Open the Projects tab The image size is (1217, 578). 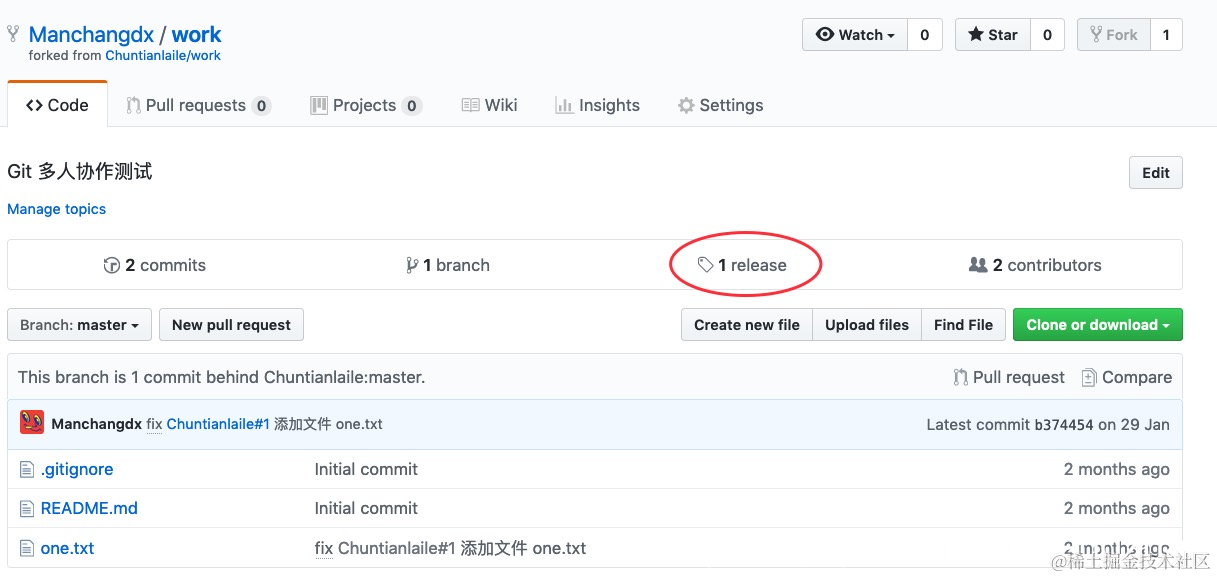pos(366,105)
